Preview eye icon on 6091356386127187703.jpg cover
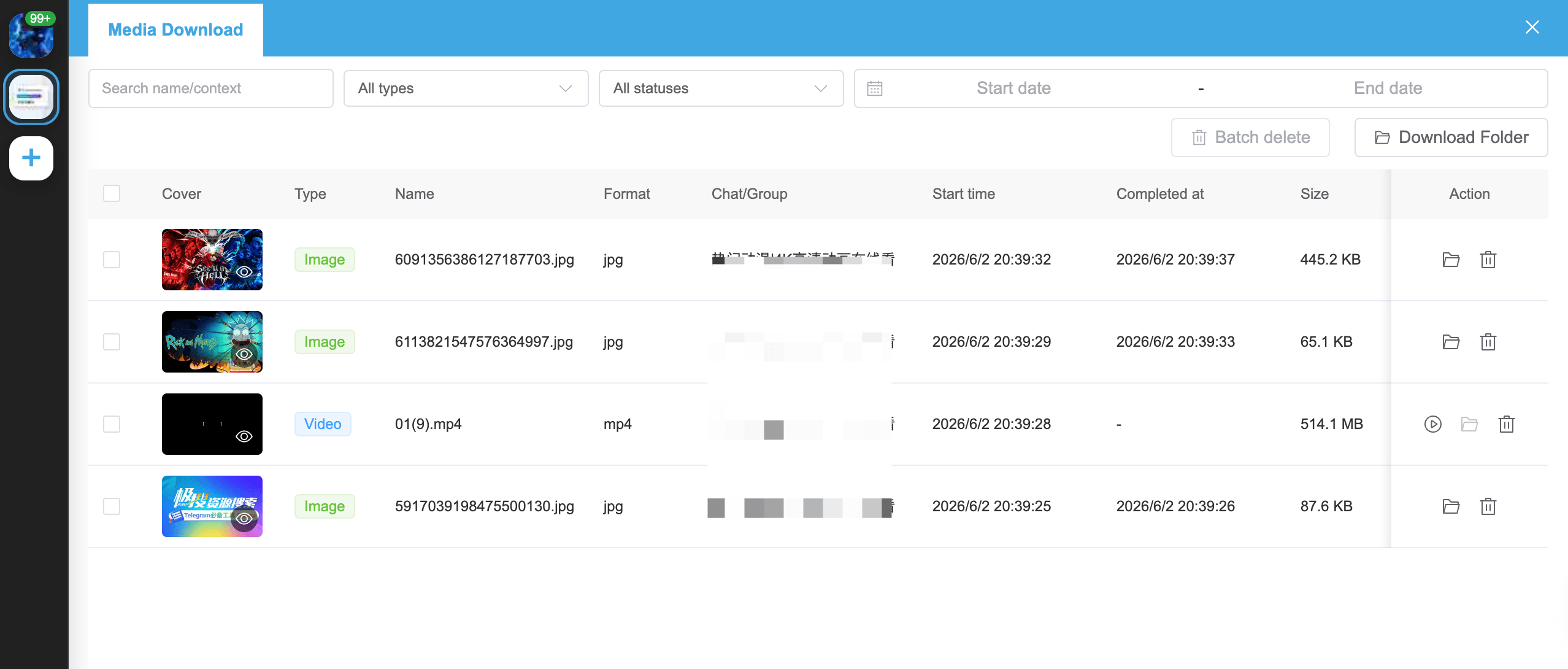The image size is (1568, 669). click(244, 272)
